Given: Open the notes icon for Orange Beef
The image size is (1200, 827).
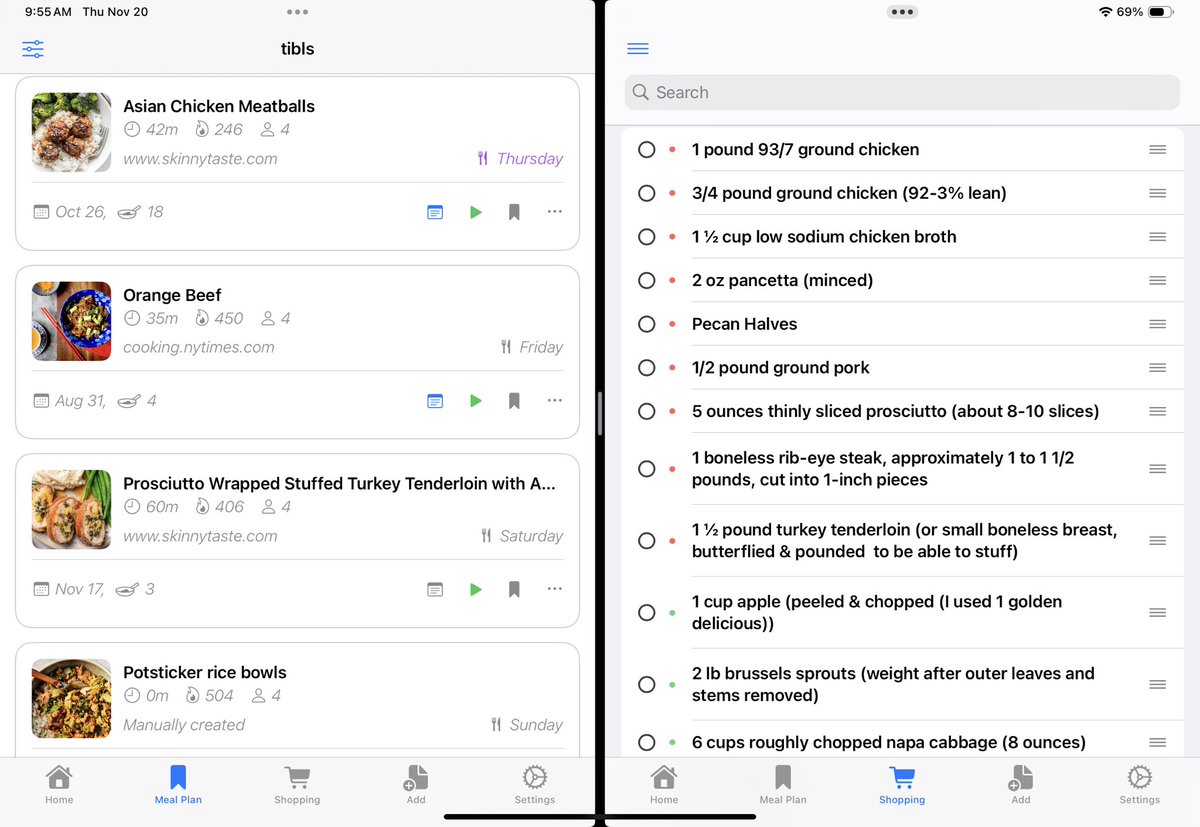Looking at the screenshot, I should pos(435,401).
